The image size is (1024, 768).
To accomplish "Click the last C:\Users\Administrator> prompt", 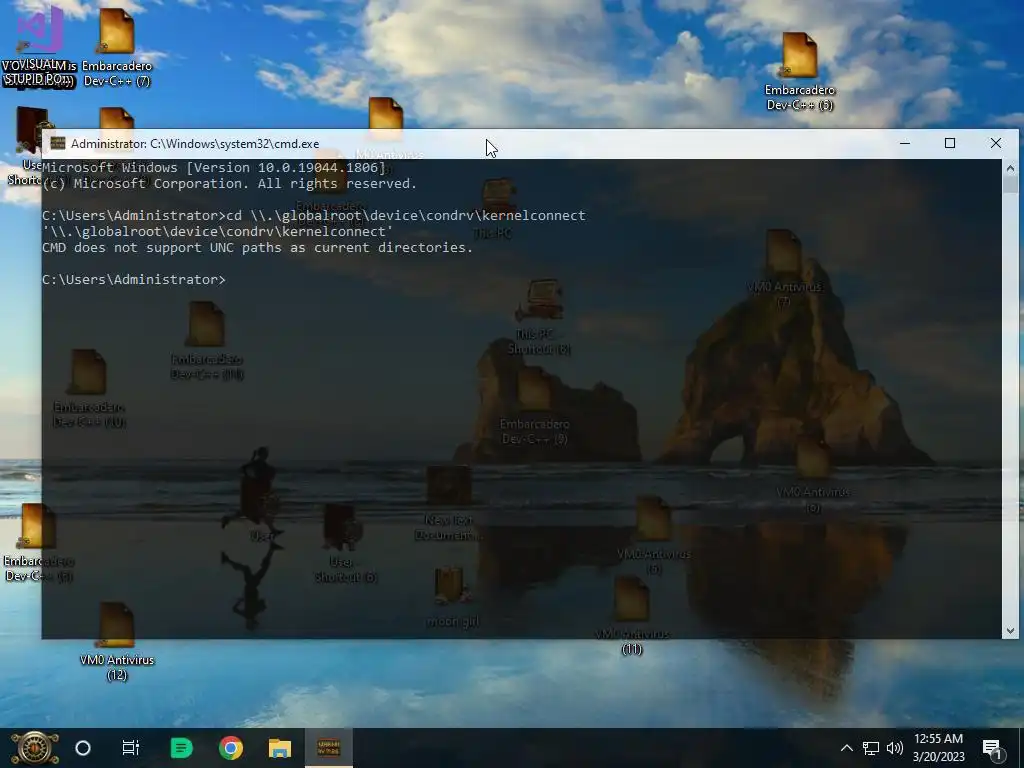I will point(134,280).
